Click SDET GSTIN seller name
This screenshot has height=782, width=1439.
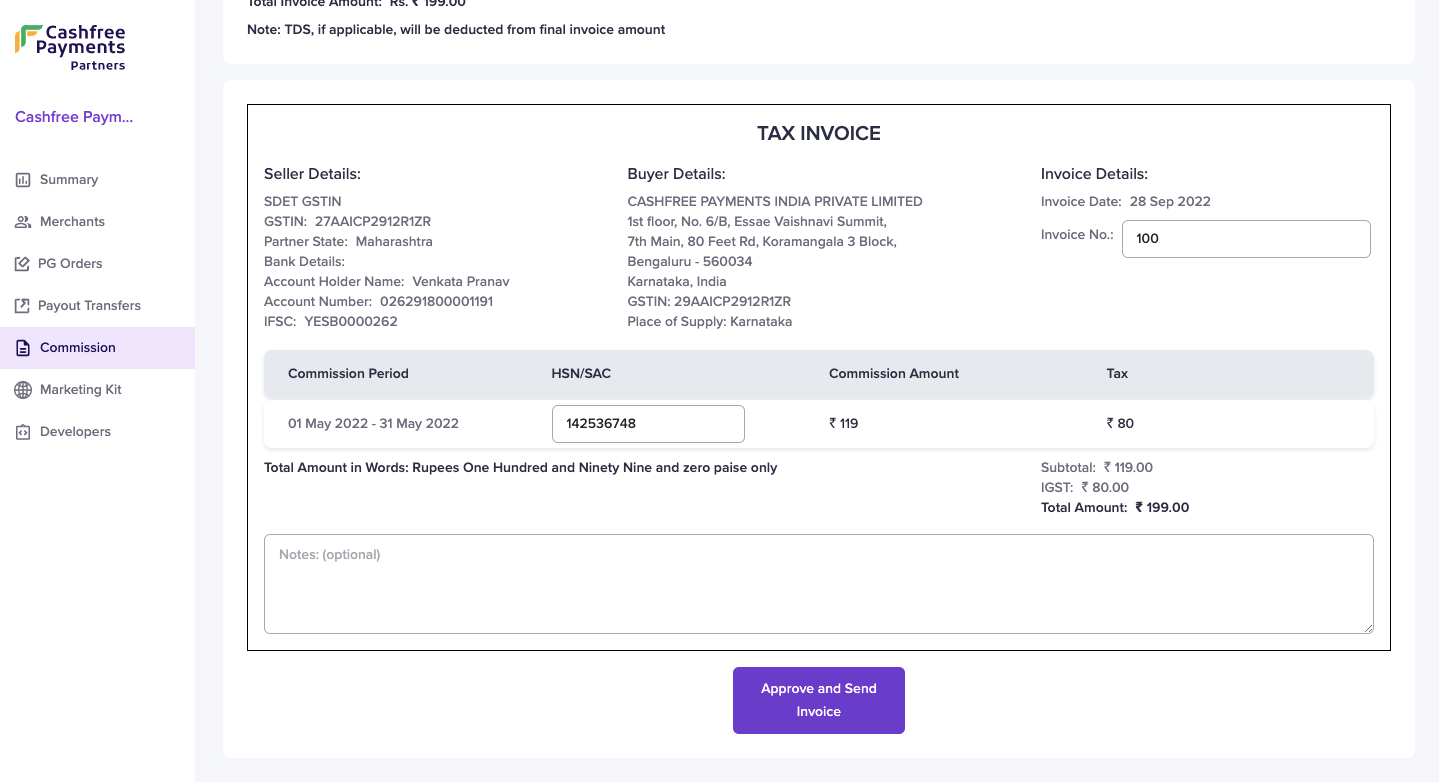[x=303, y=202]
